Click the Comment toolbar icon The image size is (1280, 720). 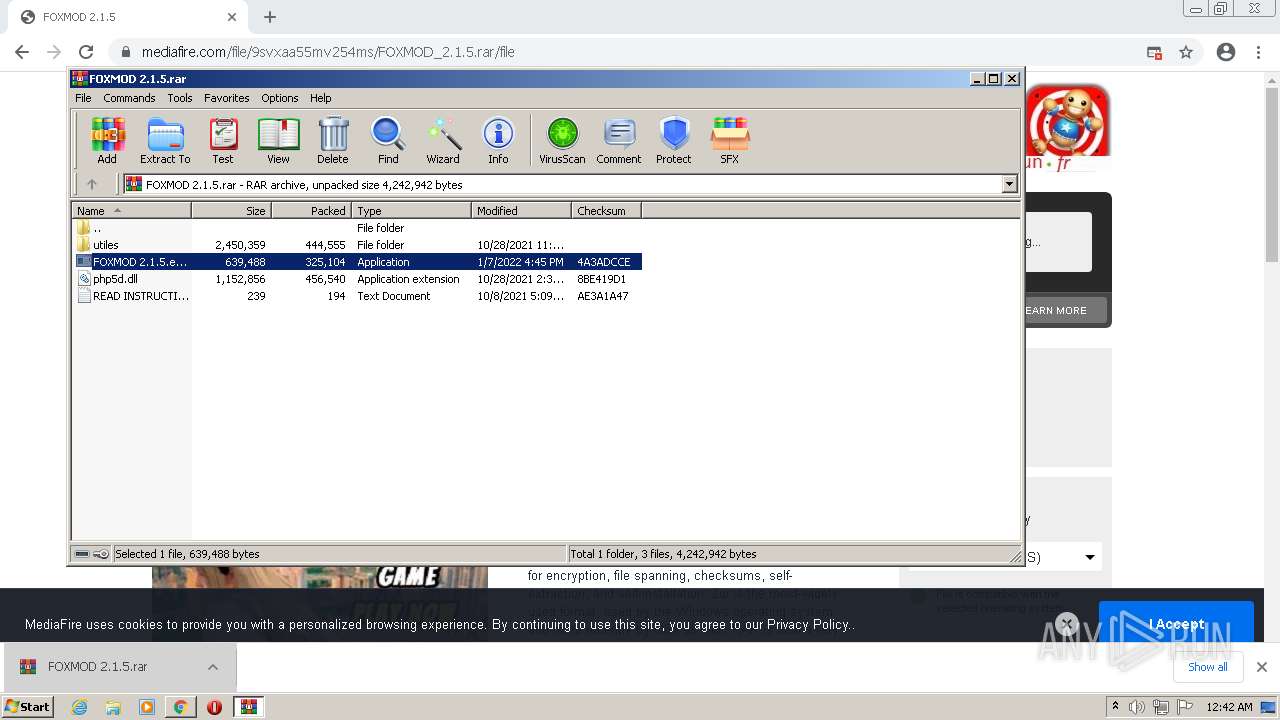[x=619, y=140]
